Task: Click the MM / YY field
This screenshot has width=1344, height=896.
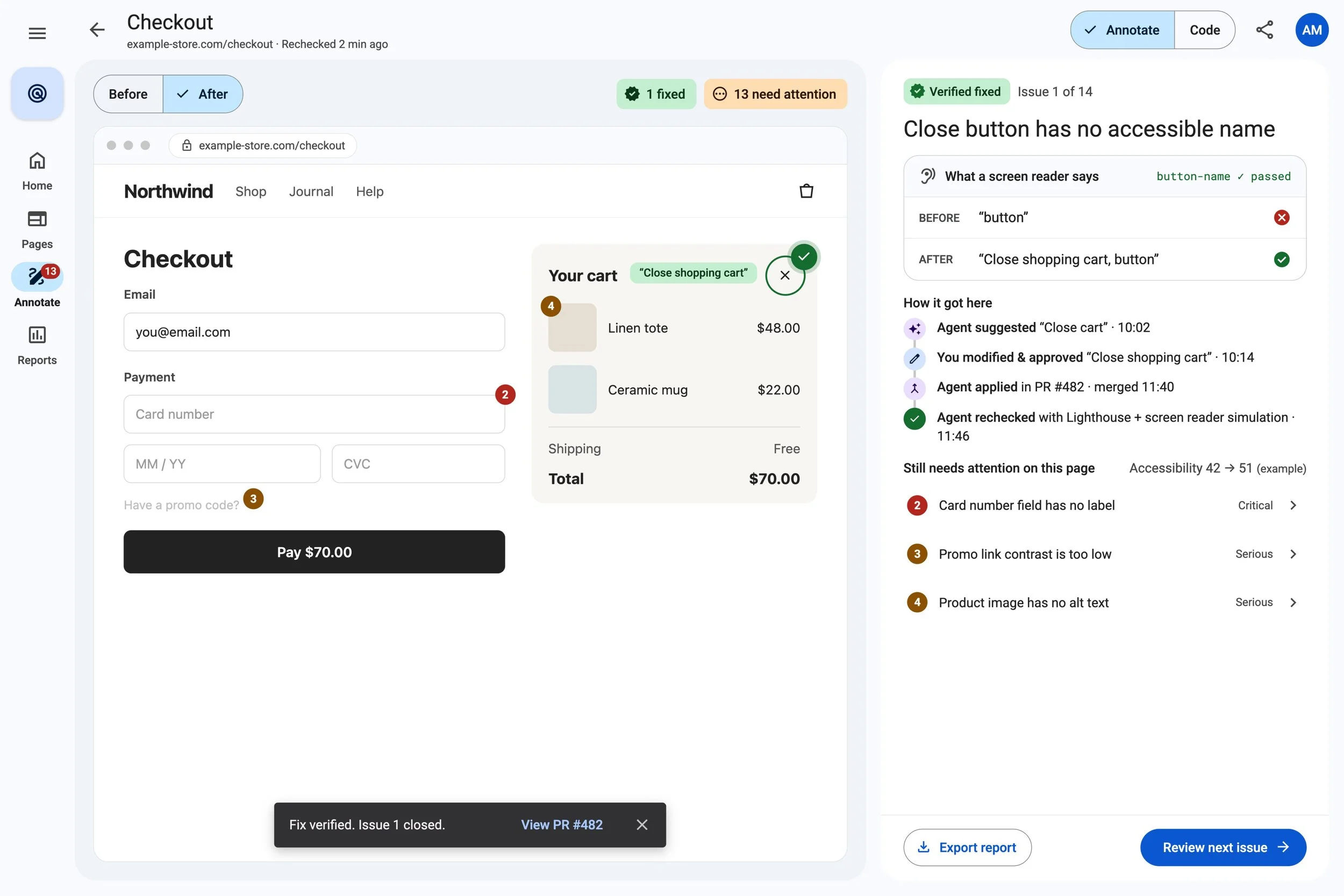Action: tap(222, 464)
